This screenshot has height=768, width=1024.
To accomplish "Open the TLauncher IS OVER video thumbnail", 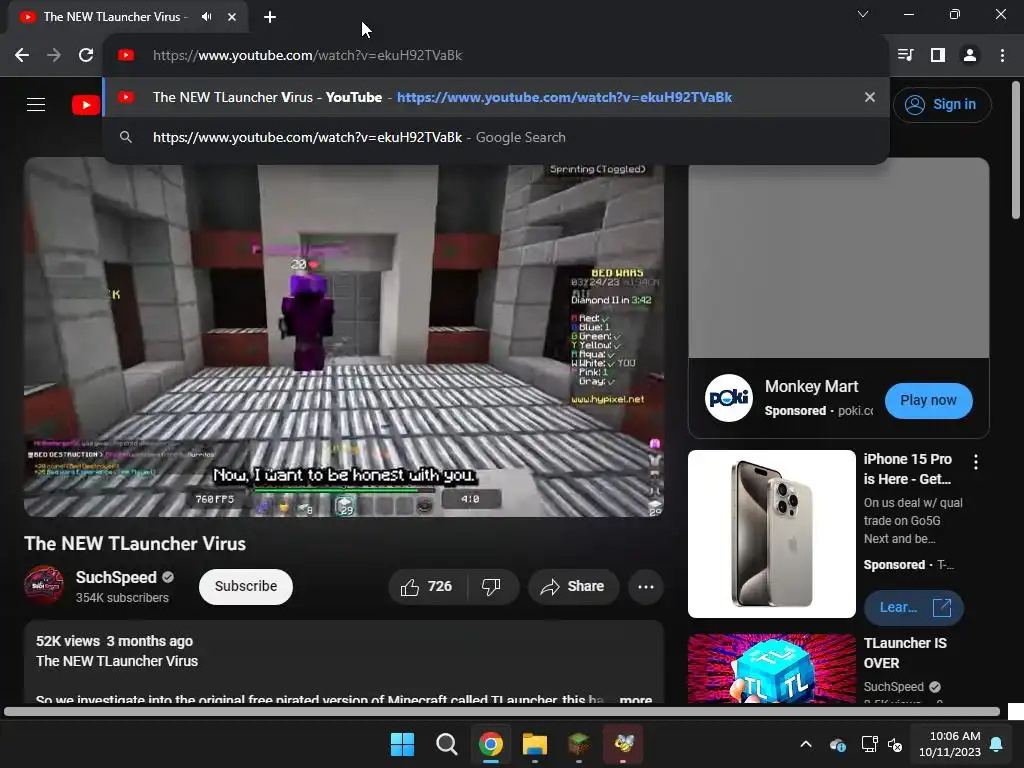I will (x=771, y=668).
